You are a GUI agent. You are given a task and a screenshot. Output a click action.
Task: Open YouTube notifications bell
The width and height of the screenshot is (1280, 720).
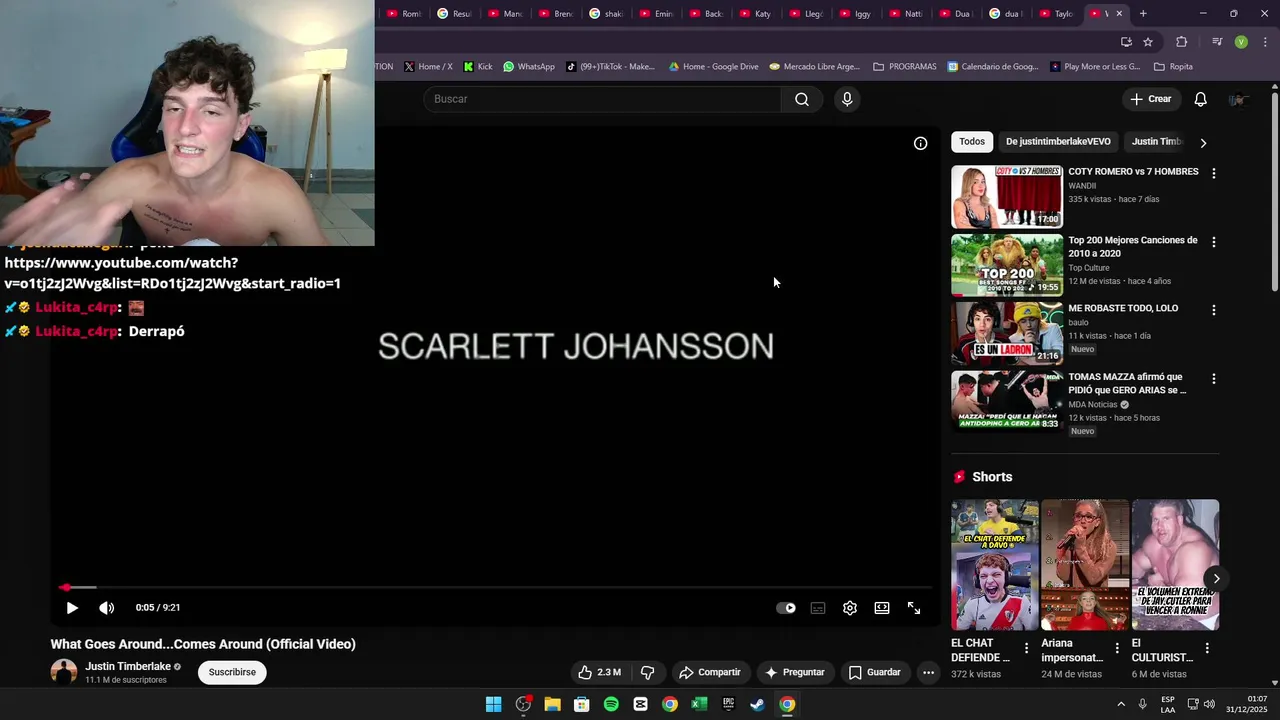point(1201,99)
